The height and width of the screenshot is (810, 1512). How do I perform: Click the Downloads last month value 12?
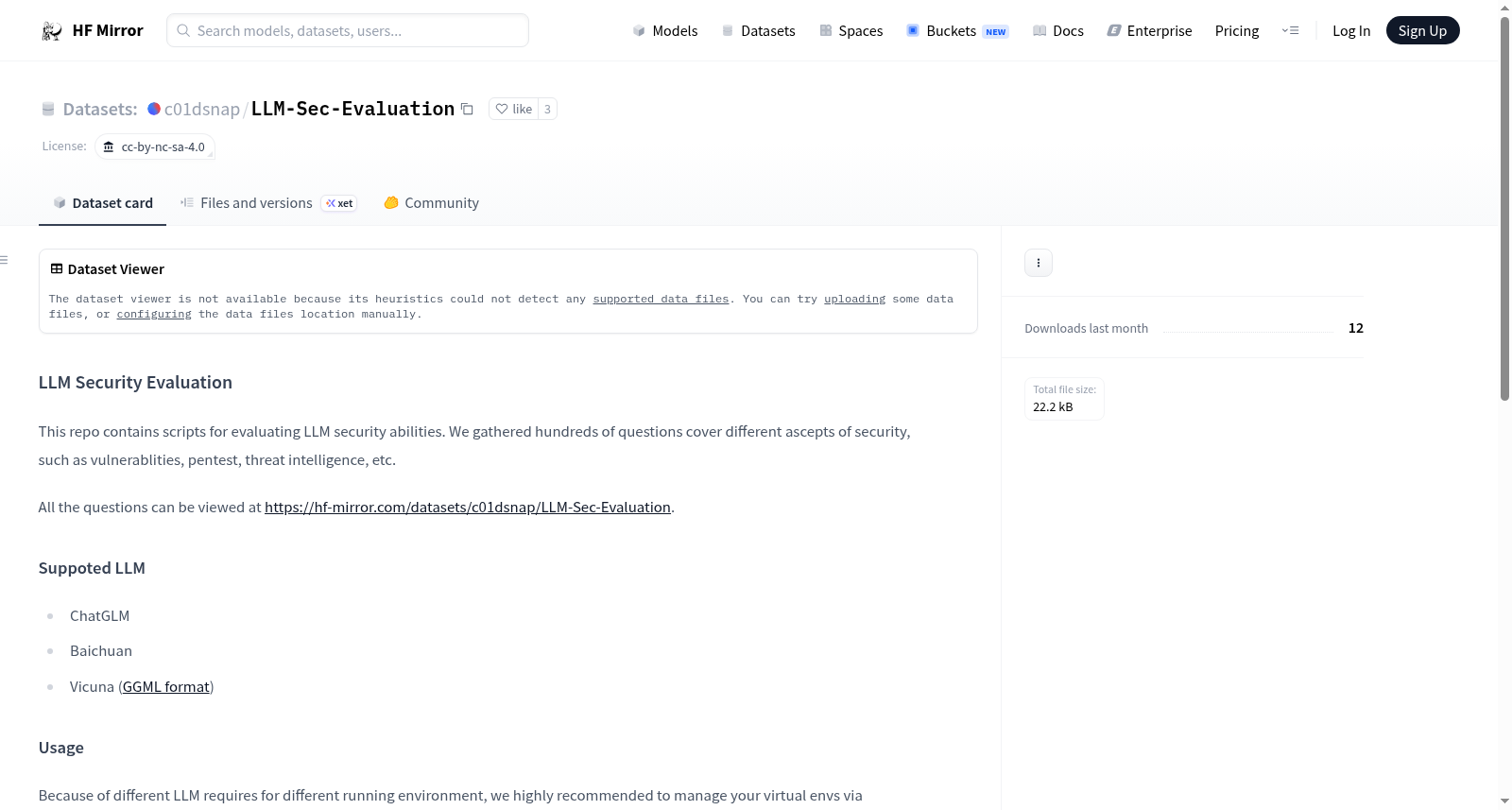pyautogui.click(x=1356, y=328)
